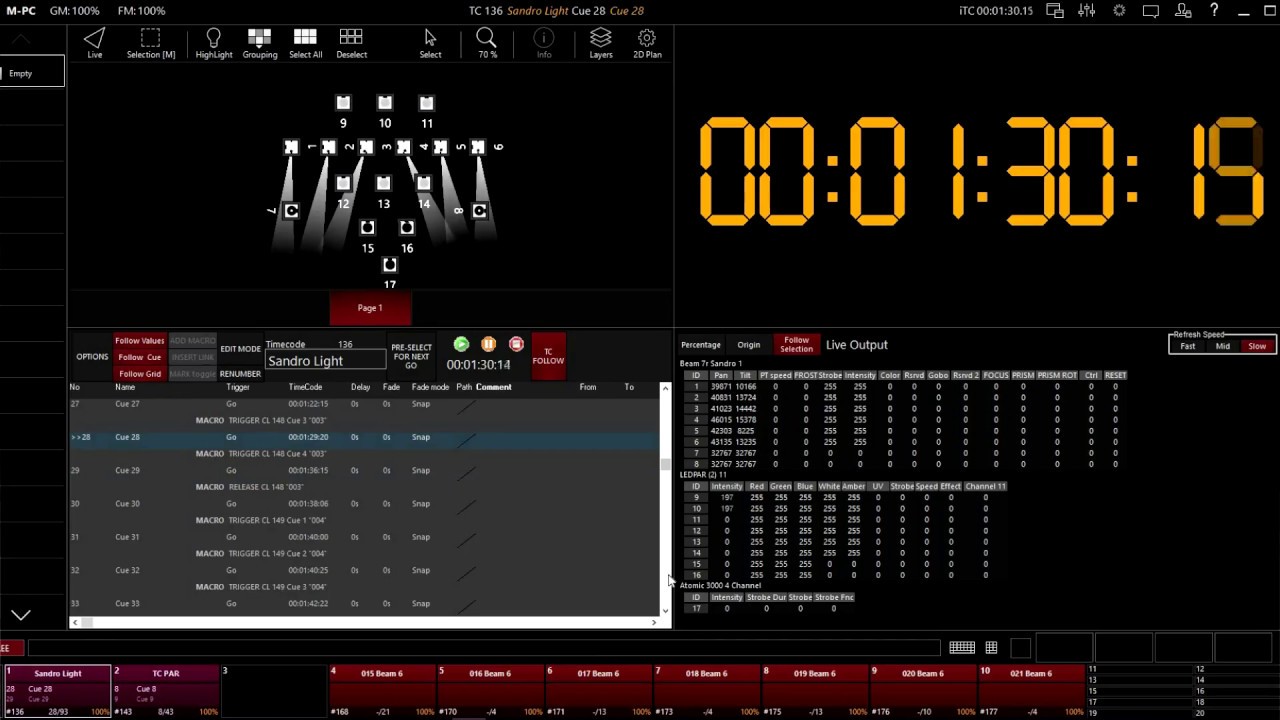Screen dimensions: 1280x720
Task: Click RENUMBER button
Action: pos(240,374)
